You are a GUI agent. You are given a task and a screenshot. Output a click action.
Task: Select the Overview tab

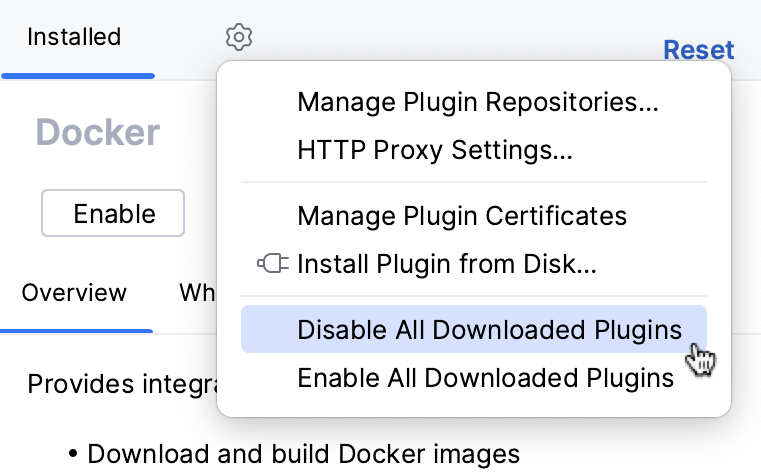pos(74,294)
